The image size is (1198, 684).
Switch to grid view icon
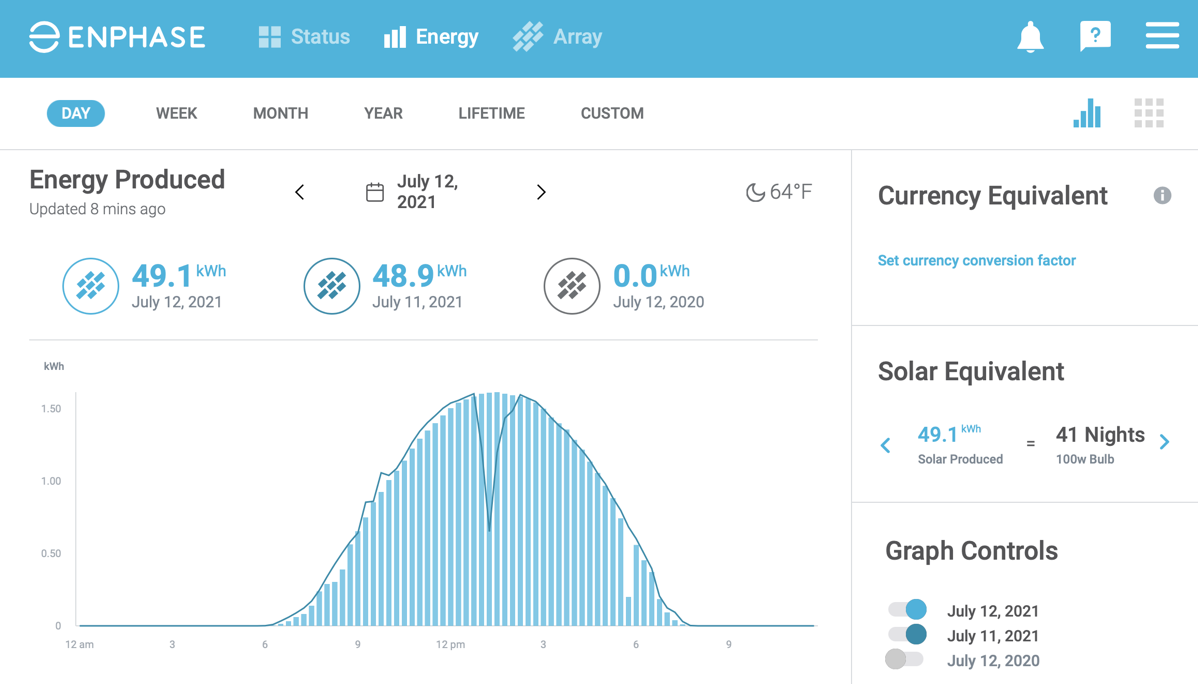pos(1148,114)
